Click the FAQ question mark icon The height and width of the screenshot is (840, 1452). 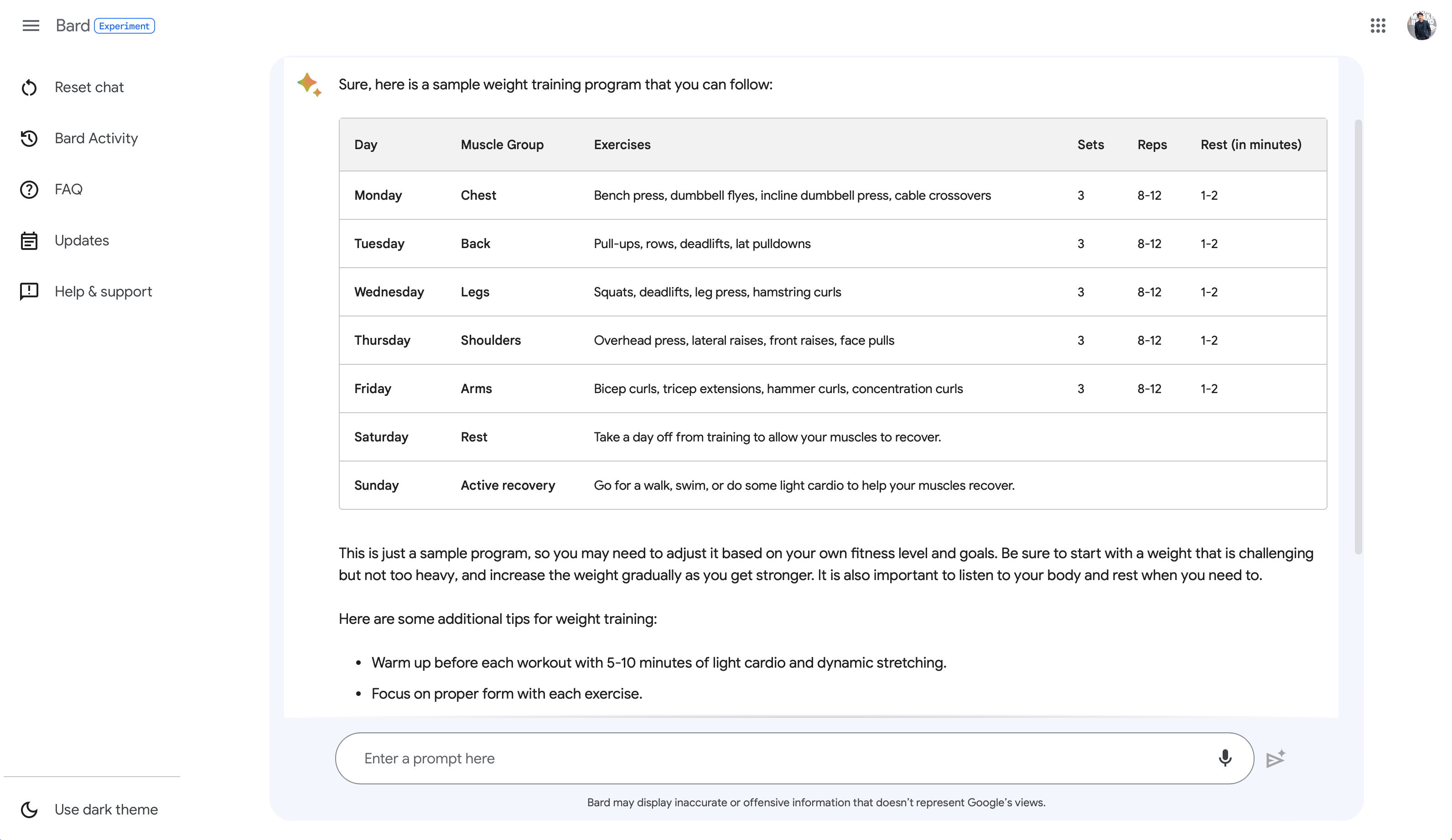29,190
